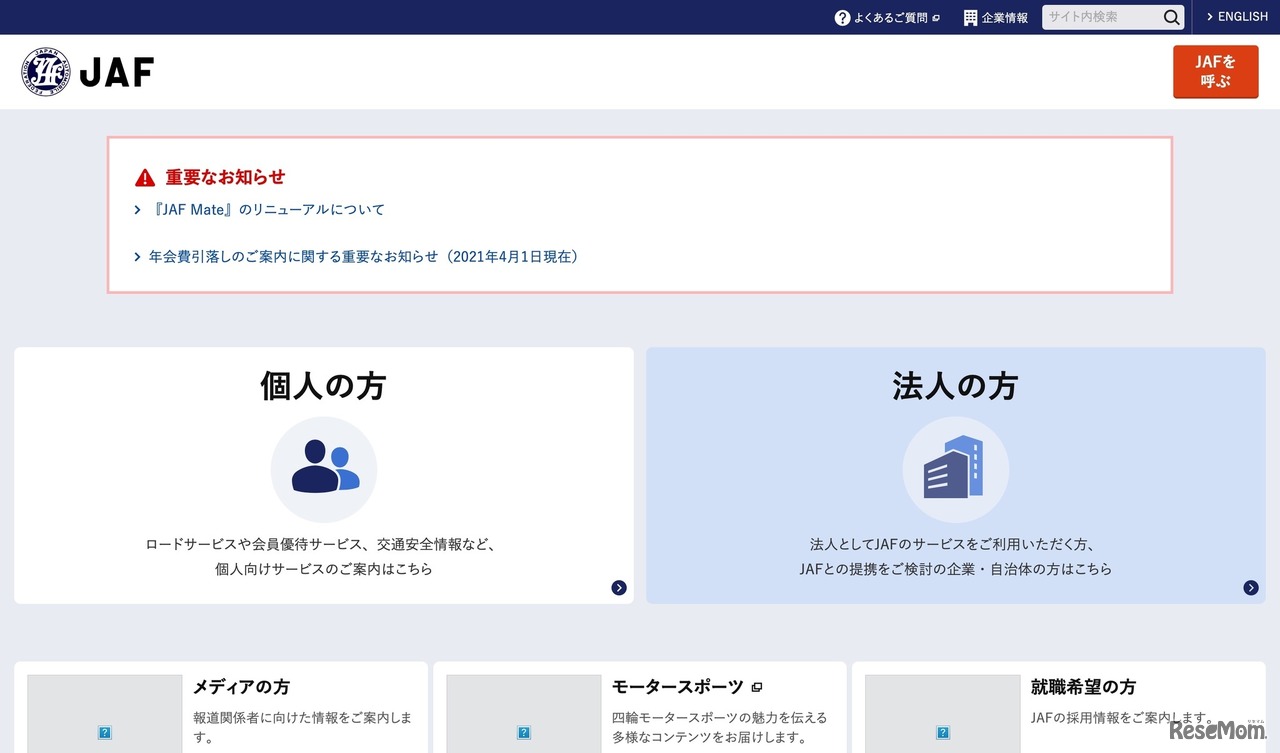This screenshot has width=1280, height=753.
Task: Click arrow icon in 法人の方 card
Action: pyautogui.click(x=1251, y=588)
